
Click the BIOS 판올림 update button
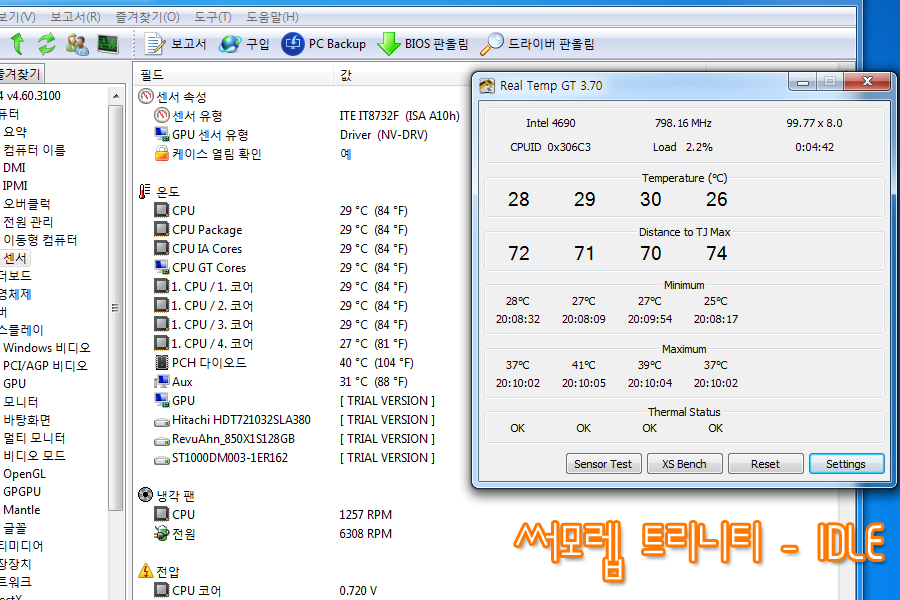[423, 44]
